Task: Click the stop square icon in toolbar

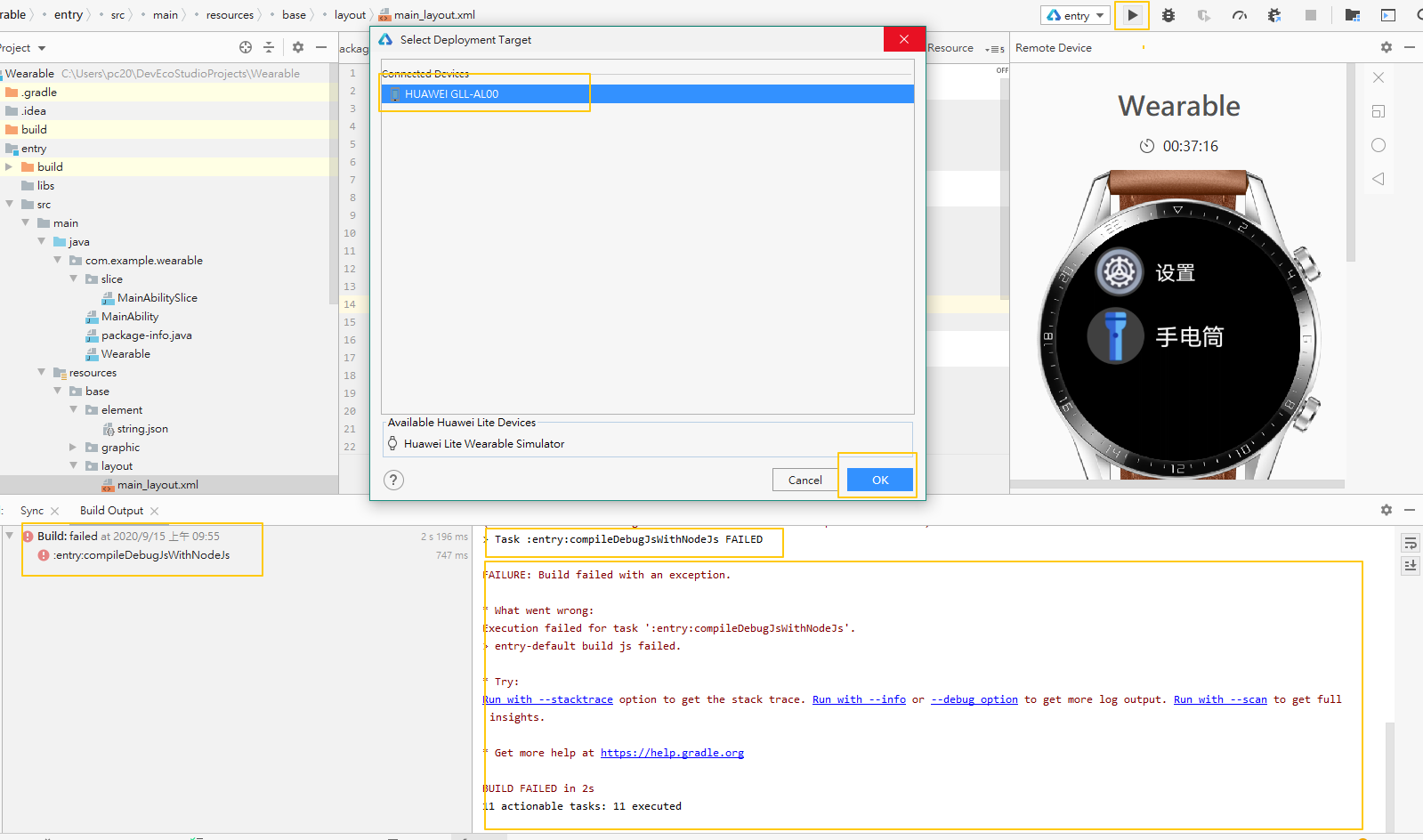Action: (x=1311, y=15)
